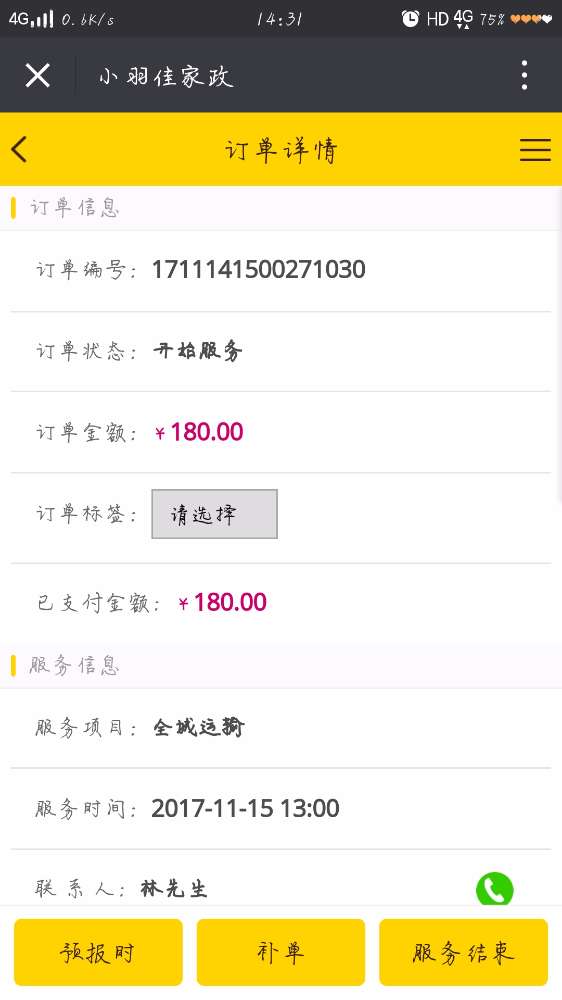Tap the 订单详情 page title
The height and width of the screenshot is (1000, 562).
(x=281, y=151)
